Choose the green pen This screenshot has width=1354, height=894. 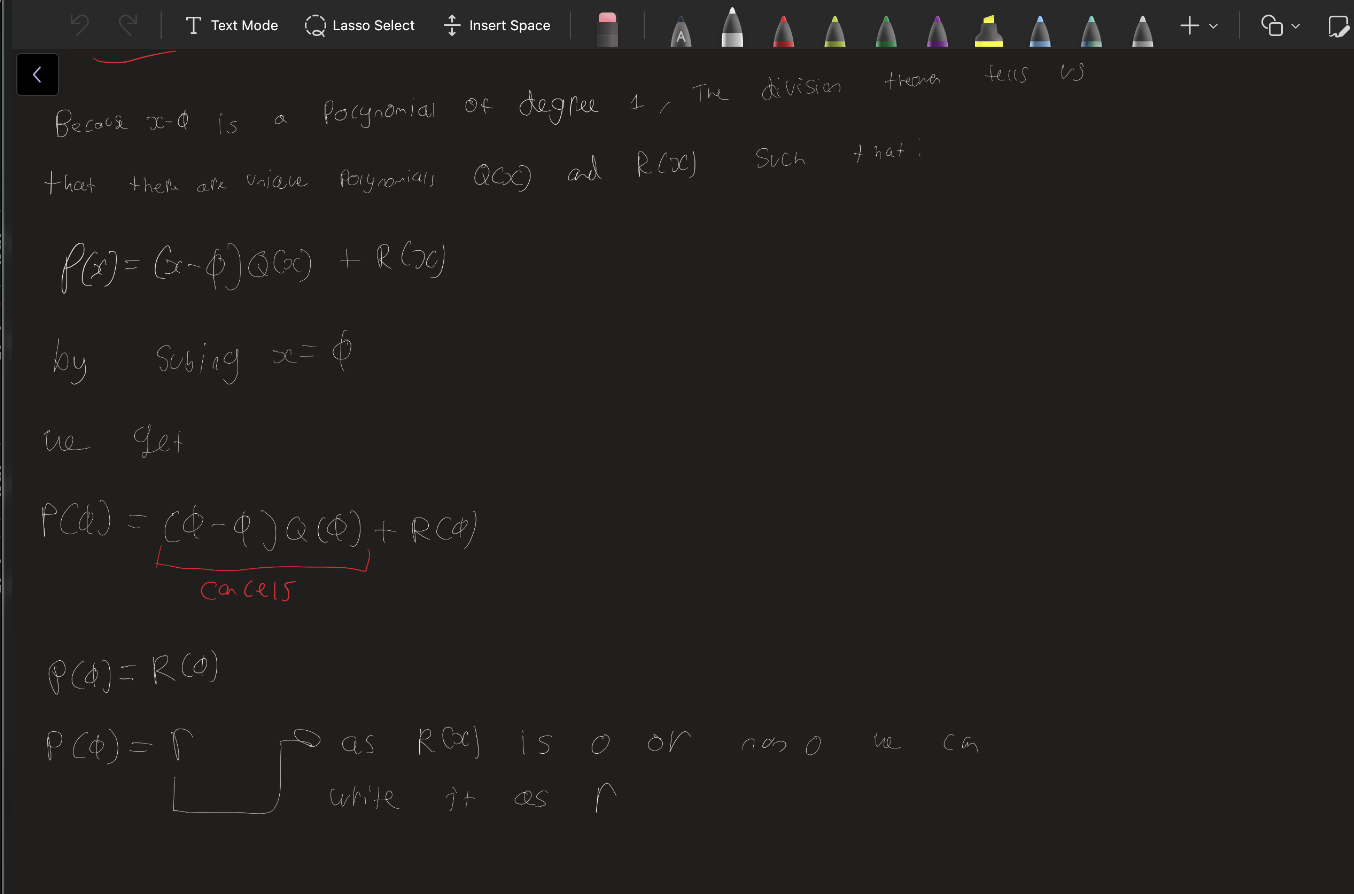[x=886, y=31]
